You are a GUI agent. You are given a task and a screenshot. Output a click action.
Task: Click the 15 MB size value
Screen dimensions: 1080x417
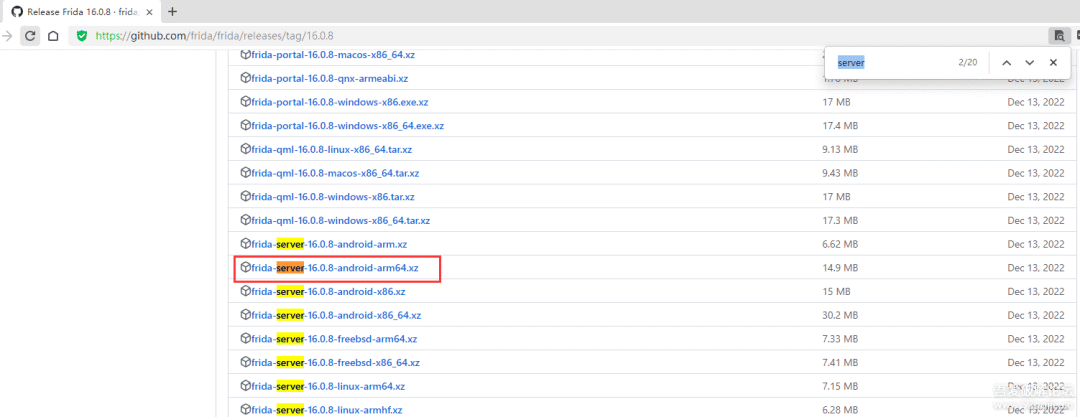836,292
